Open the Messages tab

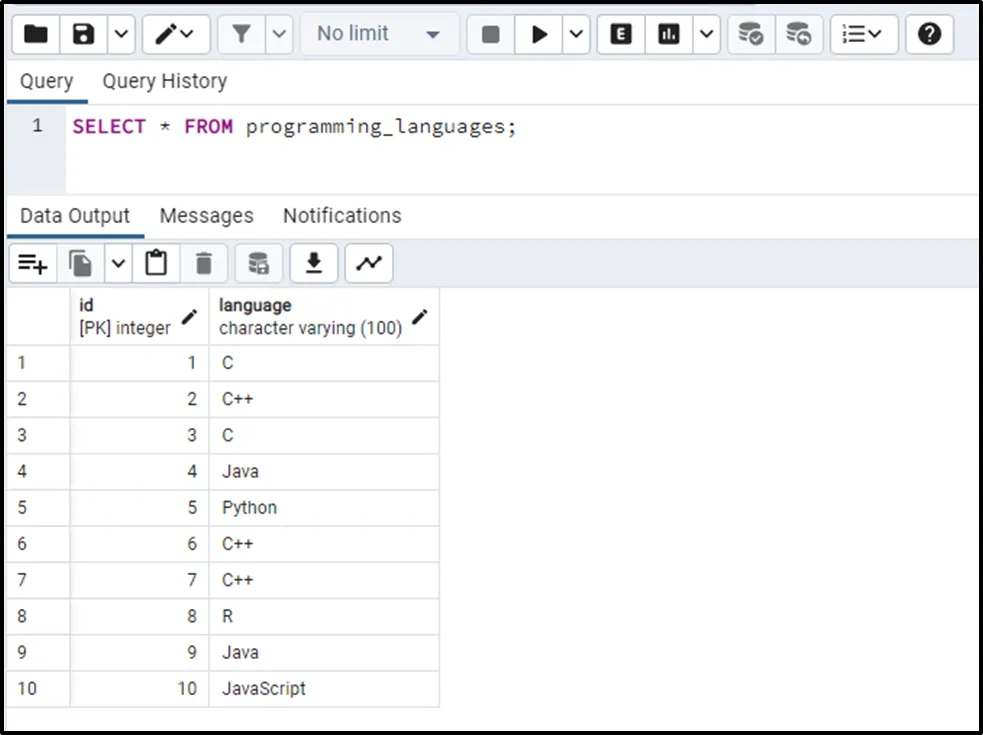pyautogui.click(x=206, y=216)
